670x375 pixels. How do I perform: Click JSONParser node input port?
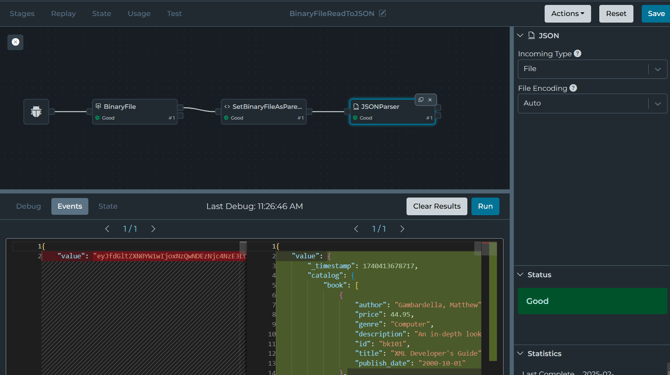coord(347,111)
